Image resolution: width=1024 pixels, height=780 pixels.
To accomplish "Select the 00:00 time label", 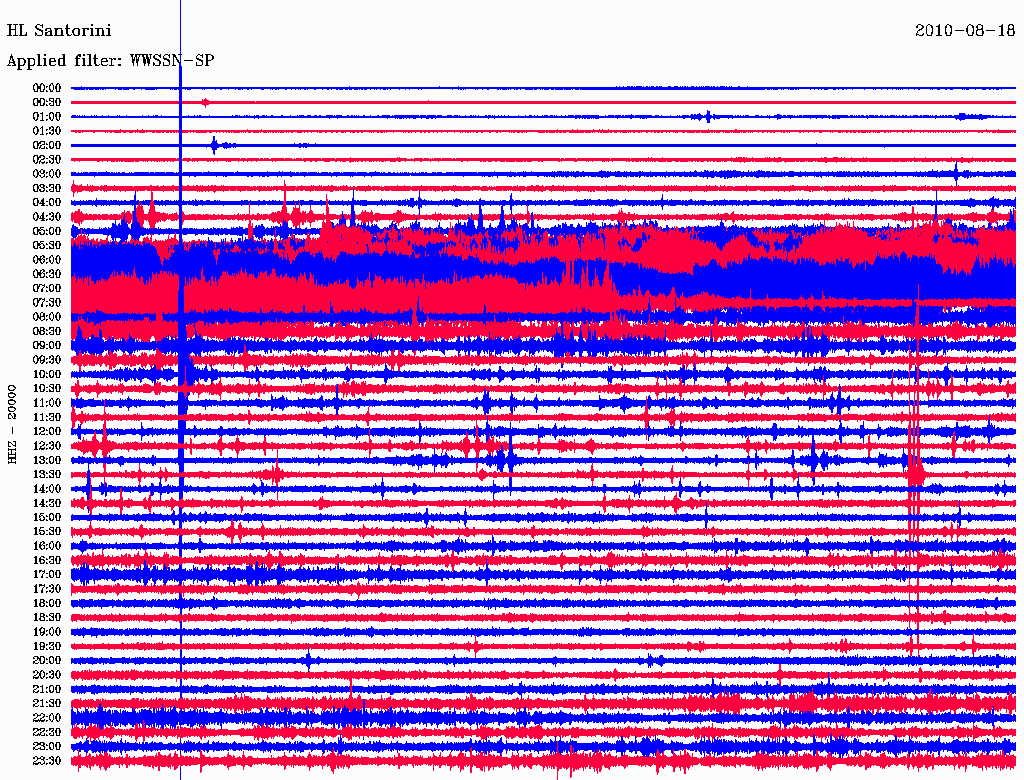I will click(x=47, y=88).
